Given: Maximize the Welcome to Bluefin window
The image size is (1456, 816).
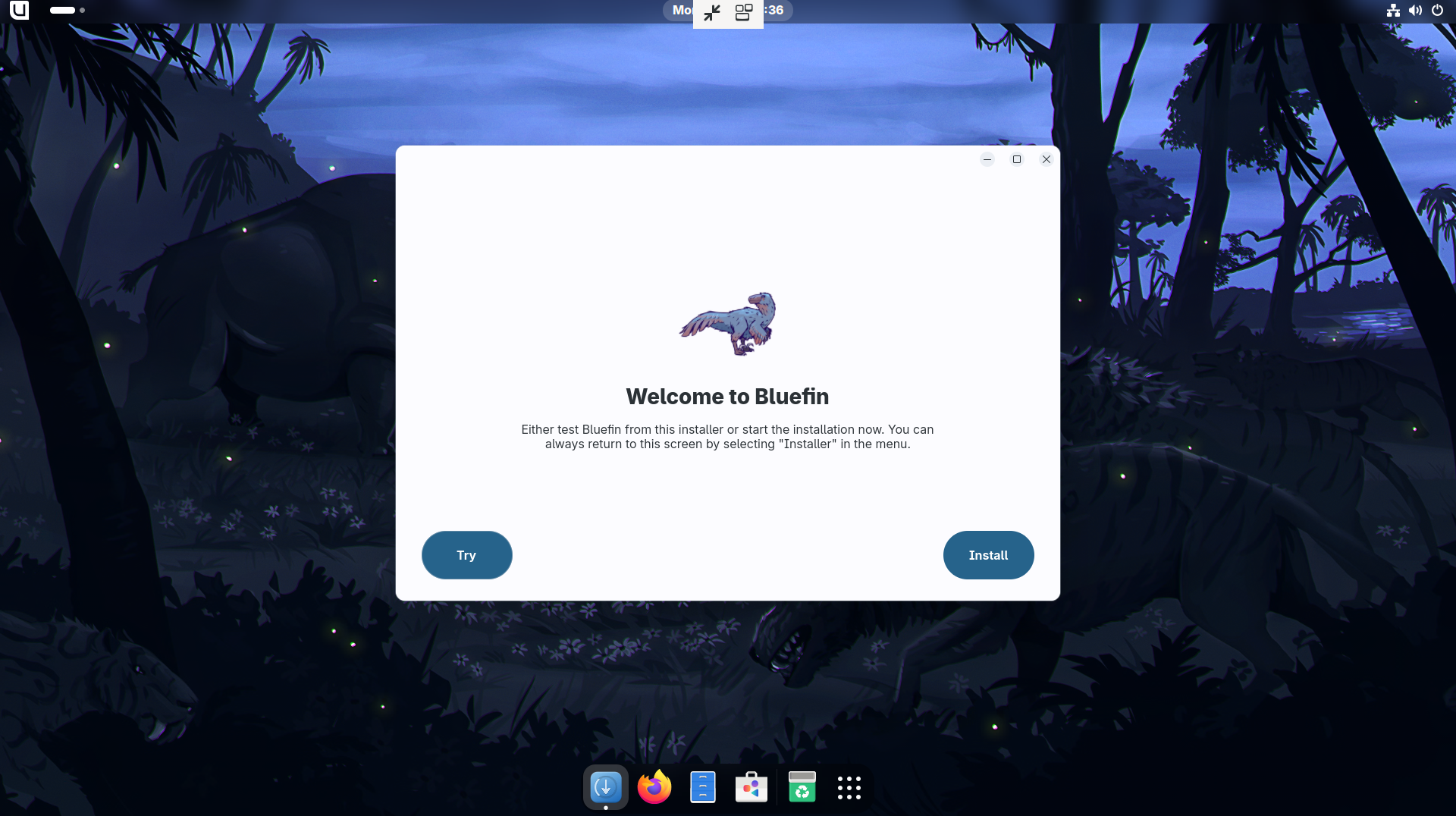Looking at the screenshot, I should click(1017, 159).
